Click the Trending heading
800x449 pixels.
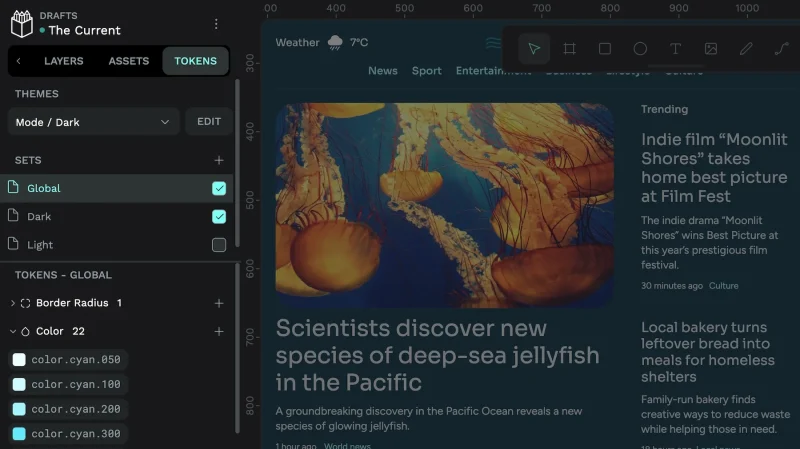click(664, 109)
